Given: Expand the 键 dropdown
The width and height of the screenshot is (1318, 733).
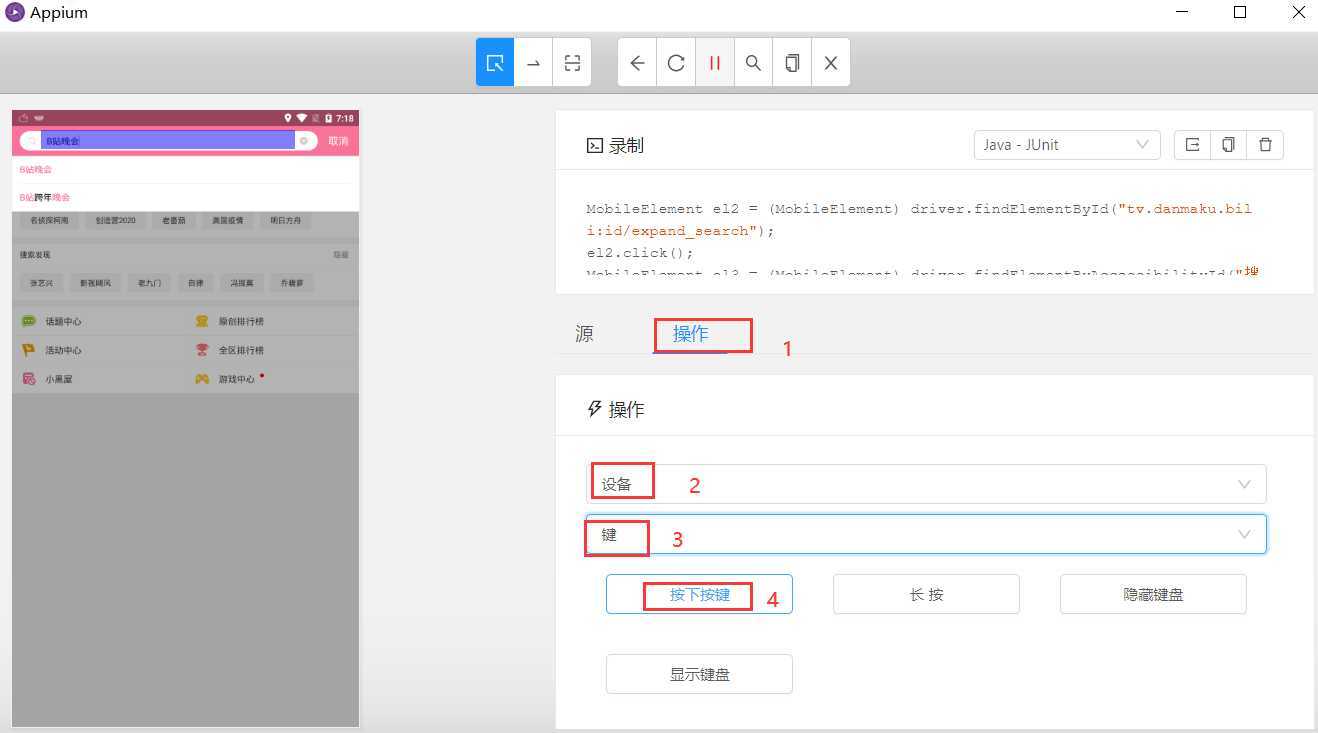Looking at the screenshot, I should tap(926, 534).
